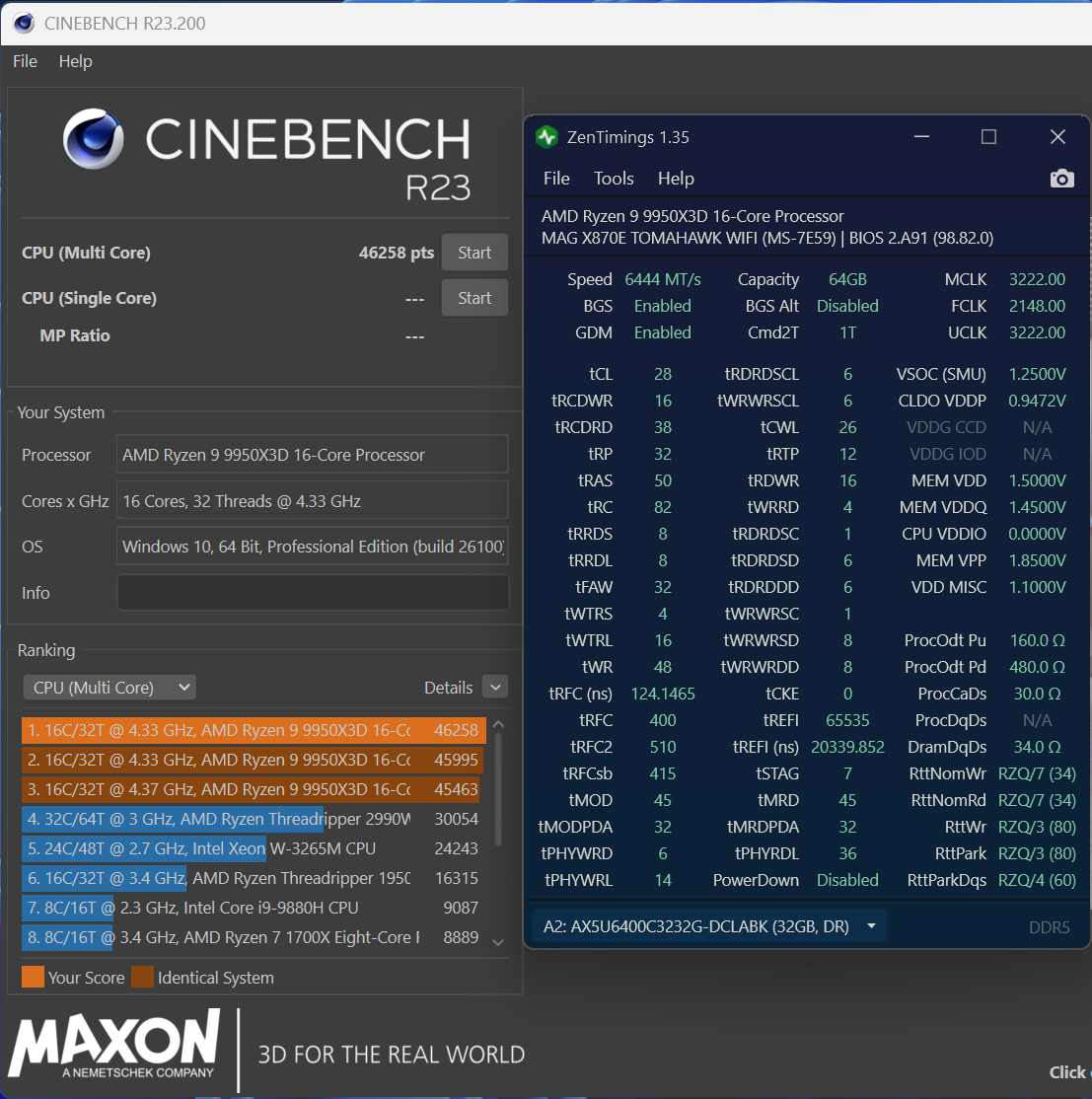Click the Cinebench R23 sphere logo
Image resolution: width=1092 pixels, height=1099 pixels.
[x=93, y=139]
